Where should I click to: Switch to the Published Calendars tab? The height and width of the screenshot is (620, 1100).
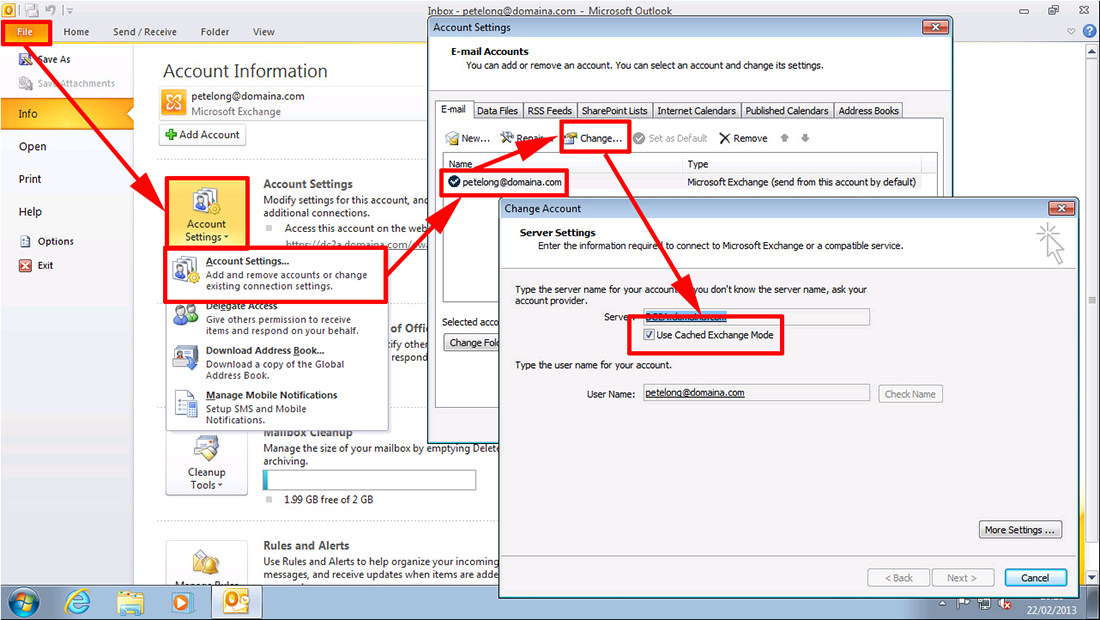point(786,111)
